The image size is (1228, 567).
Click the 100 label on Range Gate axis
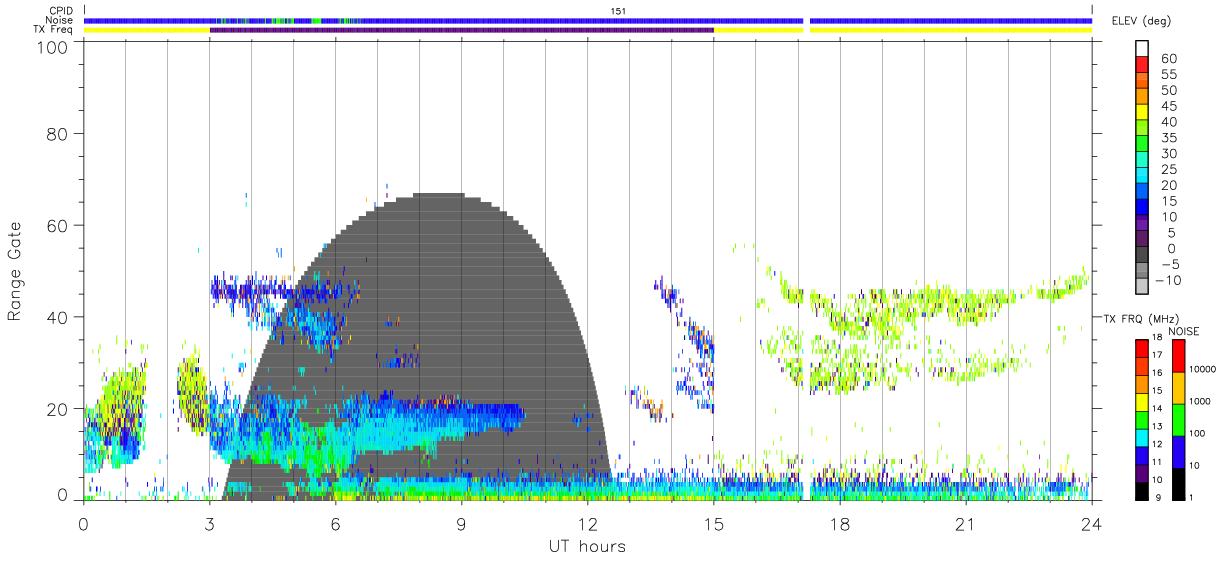51,47
